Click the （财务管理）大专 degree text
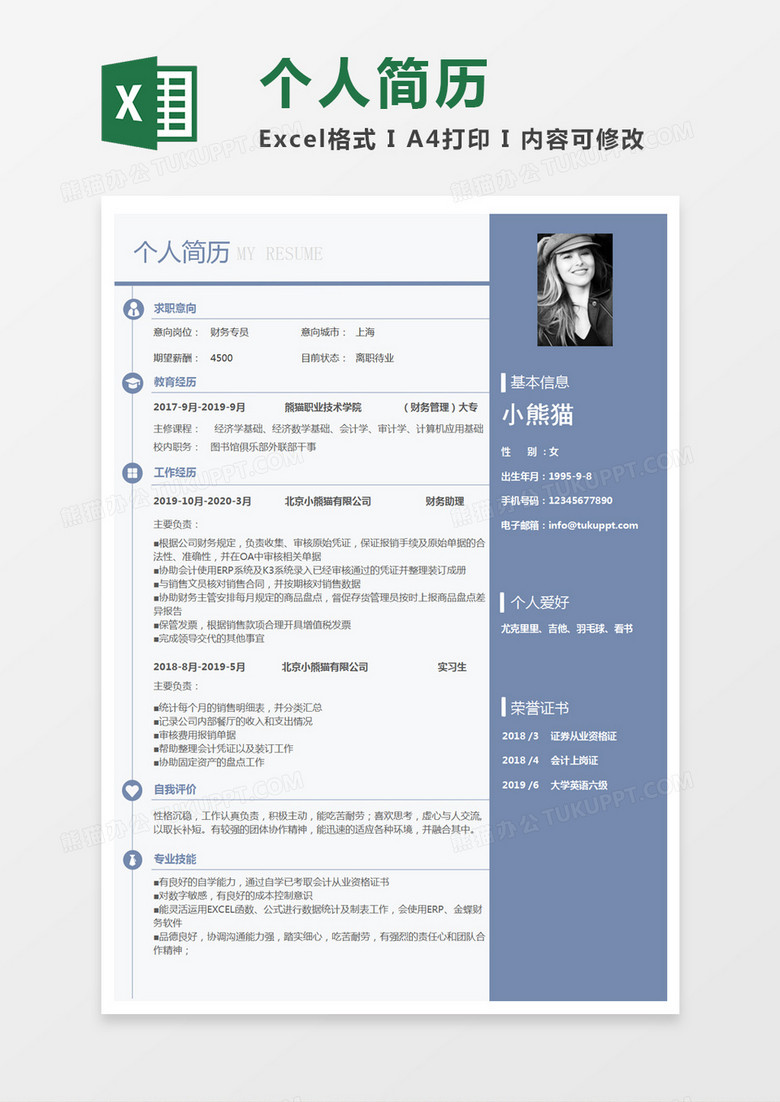Image resolution: width=780 pixels, height=1102 pixels. point(441,408)
